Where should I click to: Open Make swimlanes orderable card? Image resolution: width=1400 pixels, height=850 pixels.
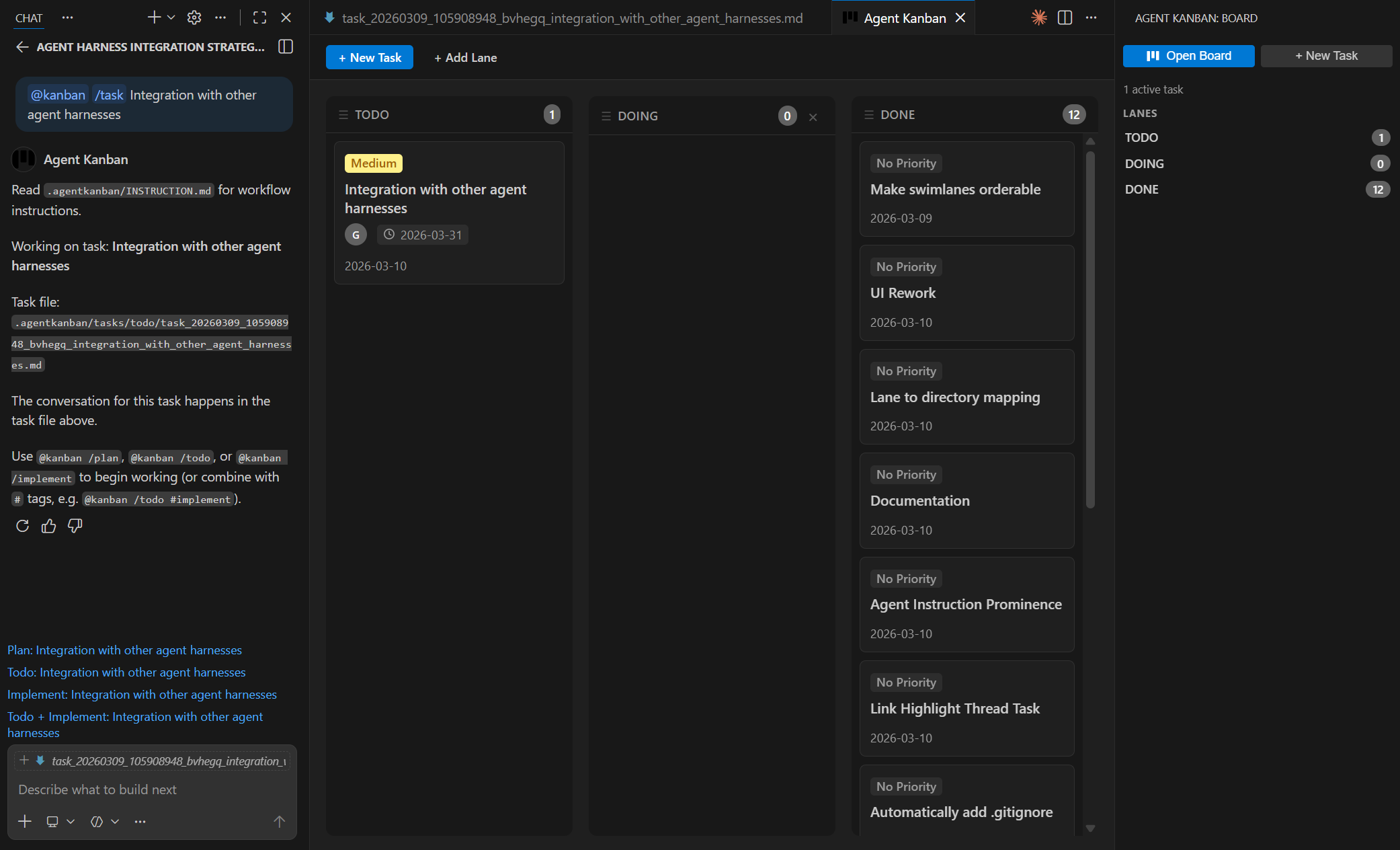click(966, 189)
